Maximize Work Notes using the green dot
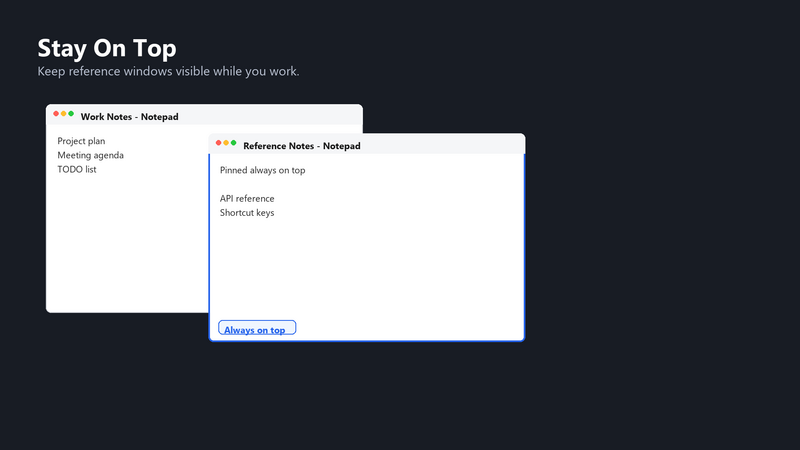The image size is (800, 450). pos(71,114)
